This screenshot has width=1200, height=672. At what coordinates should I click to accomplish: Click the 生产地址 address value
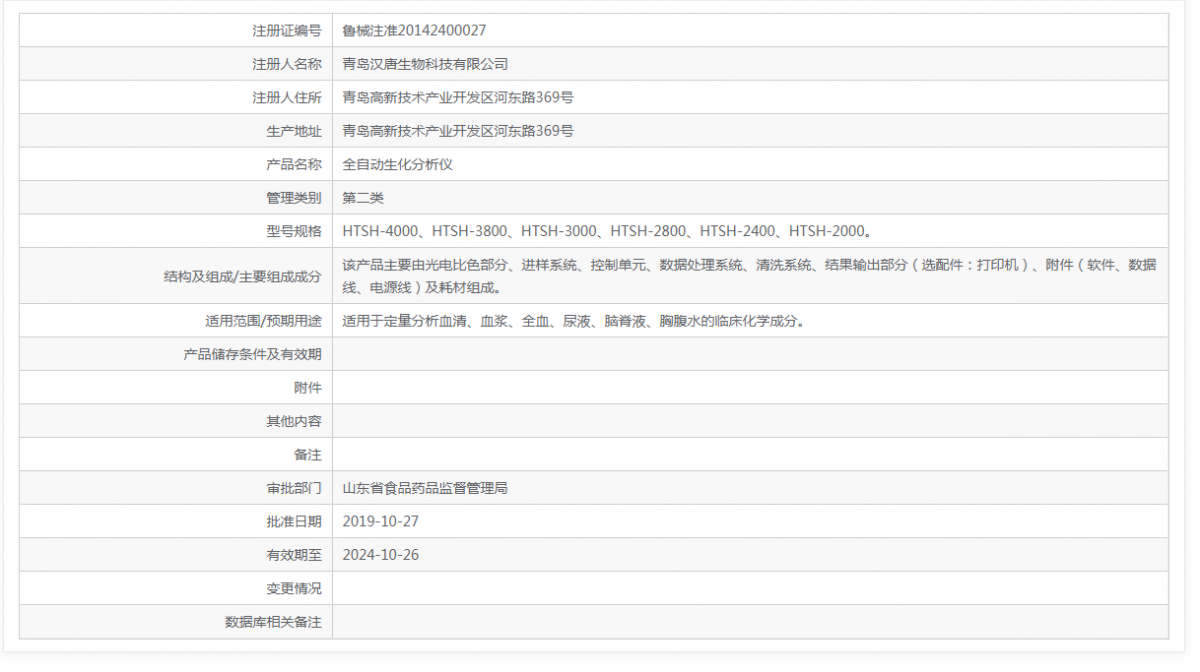(458, 131)
